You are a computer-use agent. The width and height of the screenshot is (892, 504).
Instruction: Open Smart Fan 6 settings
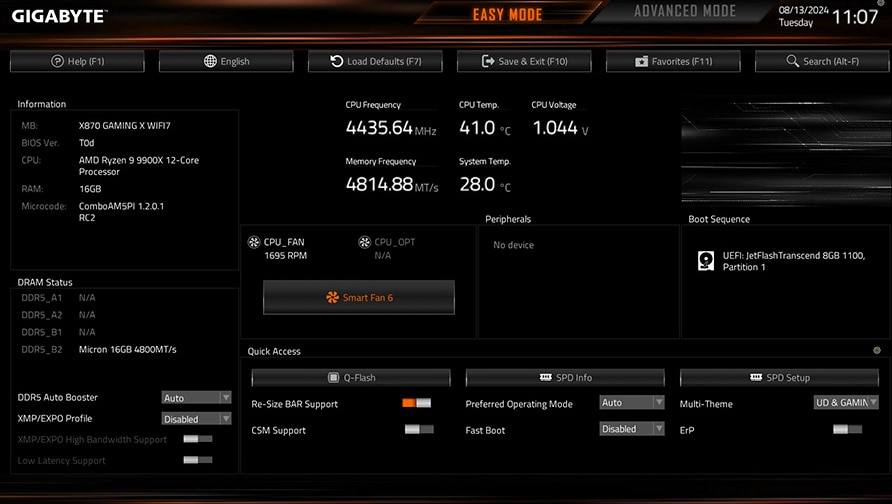359,297
